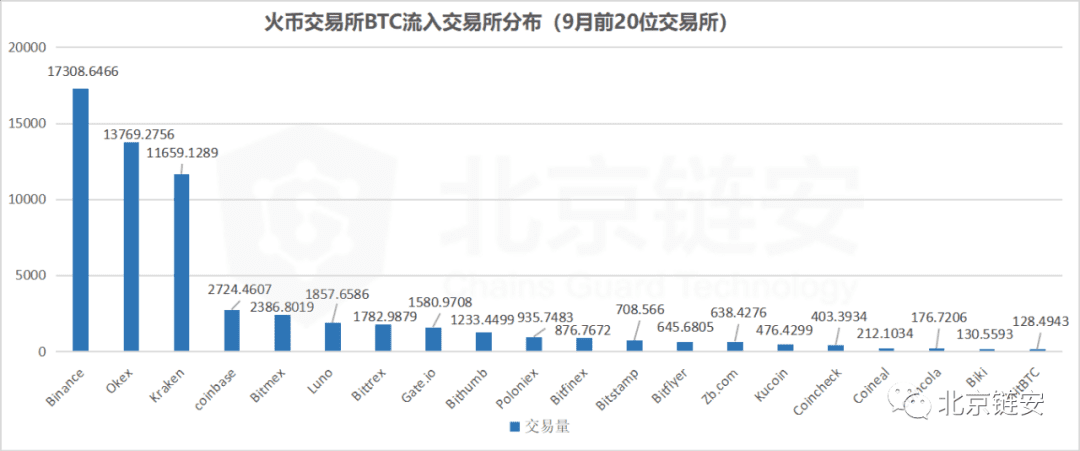Click the Bitmex bar in the chart
Viewport: 1080px width, 451px height.
pos(282,333)
